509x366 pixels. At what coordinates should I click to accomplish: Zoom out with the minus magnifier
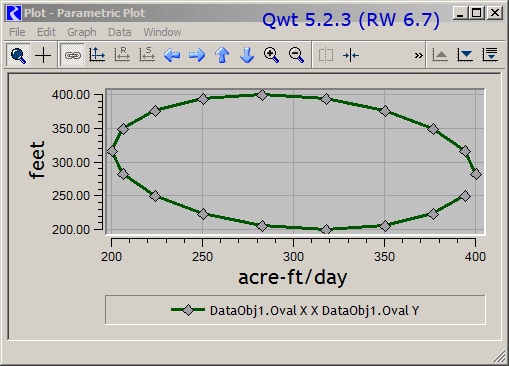(x=296, y=55)
